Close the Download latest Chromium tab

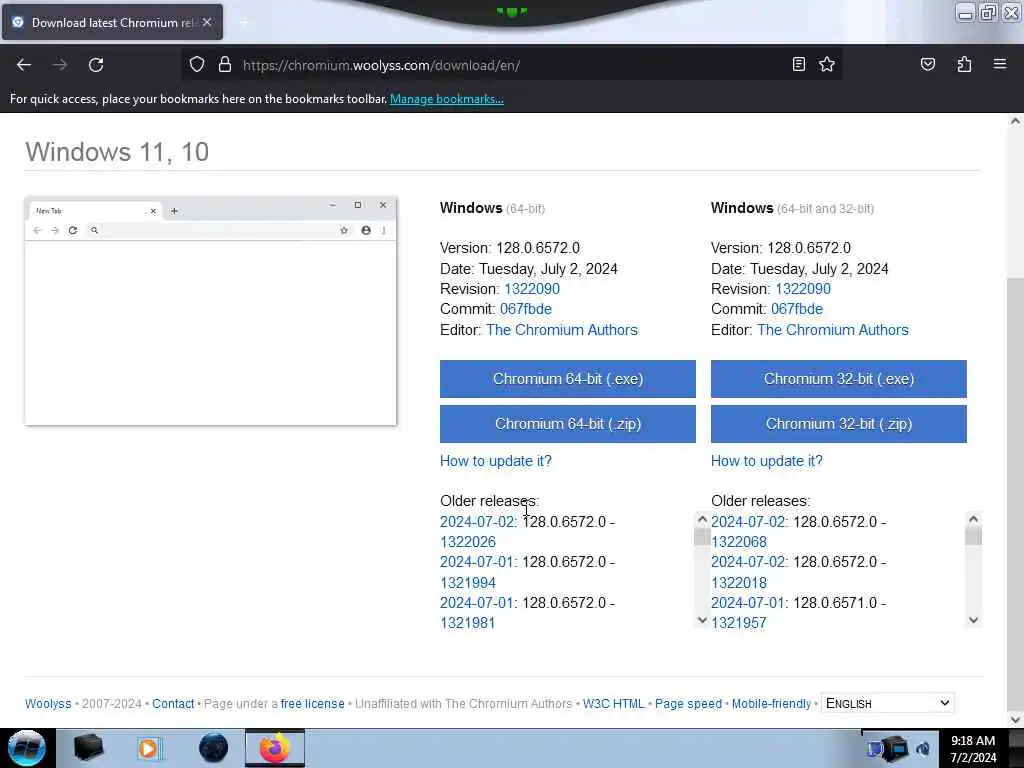click(x=207, y=22)
